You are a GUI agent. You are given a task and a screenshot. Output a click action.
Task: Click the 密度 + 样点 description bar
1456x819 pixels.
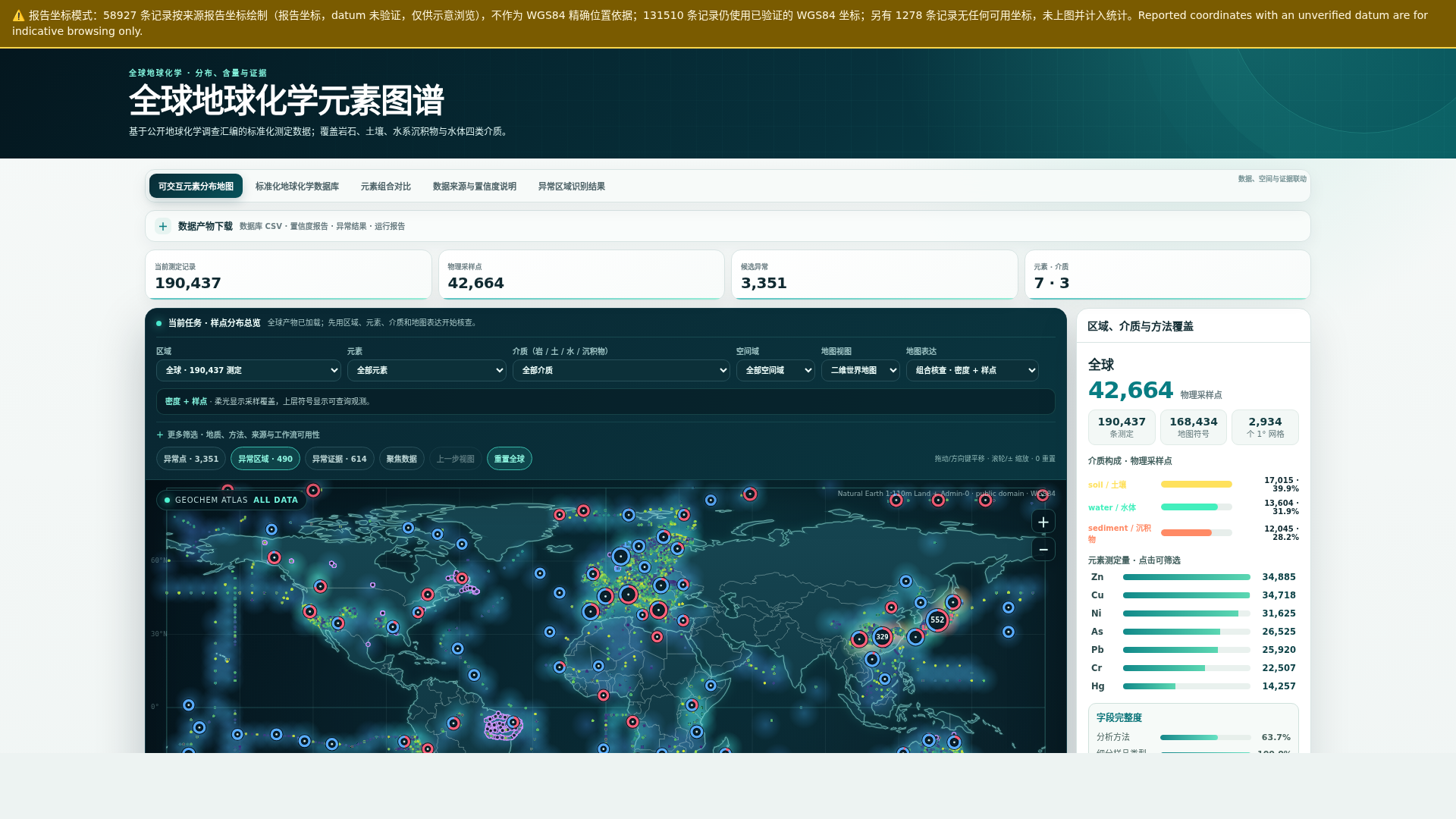point(606,402)
